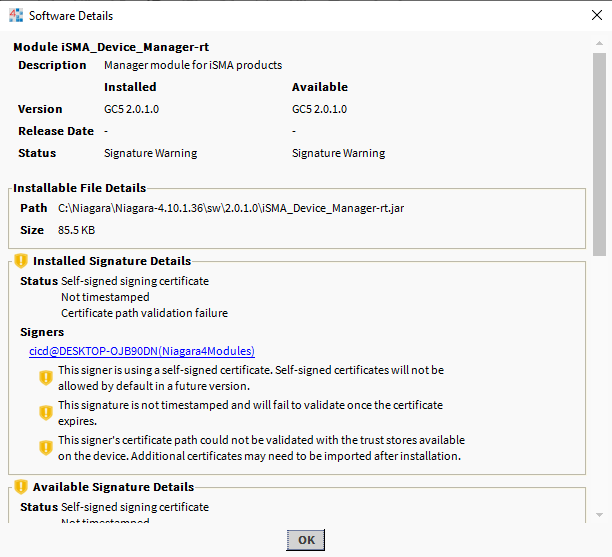
Task: Click the warning icon beside the not timestamped message
Action: pyautogui.click(x=45, y=412)
